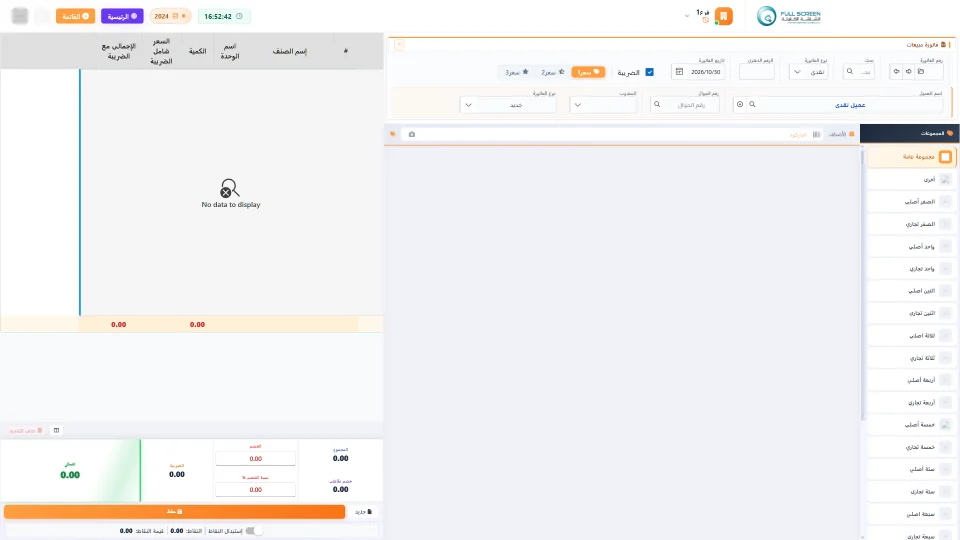Open the المجموعات groups tab
Screen dimensions: 960x540
[909, 133]
